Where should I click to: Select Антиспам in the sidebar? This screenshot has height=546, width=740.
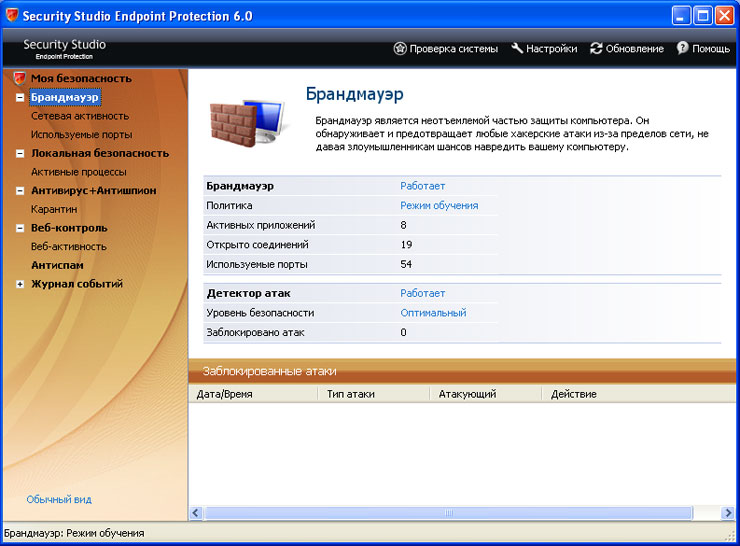57,265
